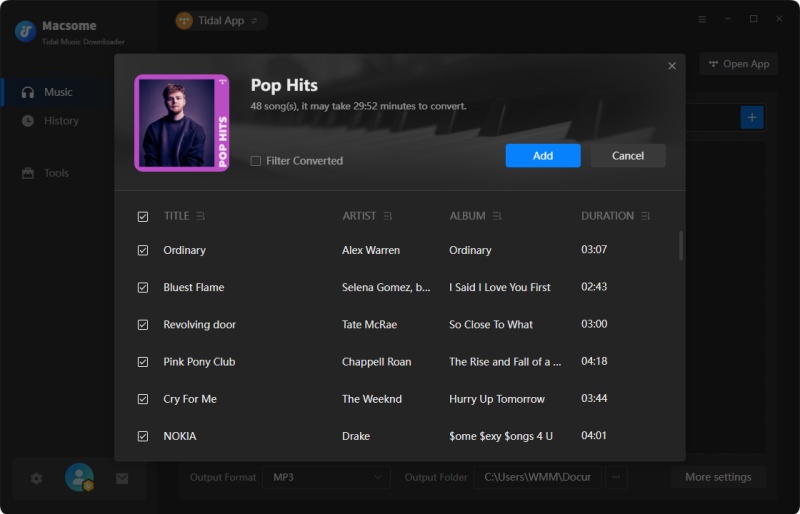The width and height of the screenshot is (800, 514).
Task: Click the Pop Hits dialog title
Action: coord(284,85)
